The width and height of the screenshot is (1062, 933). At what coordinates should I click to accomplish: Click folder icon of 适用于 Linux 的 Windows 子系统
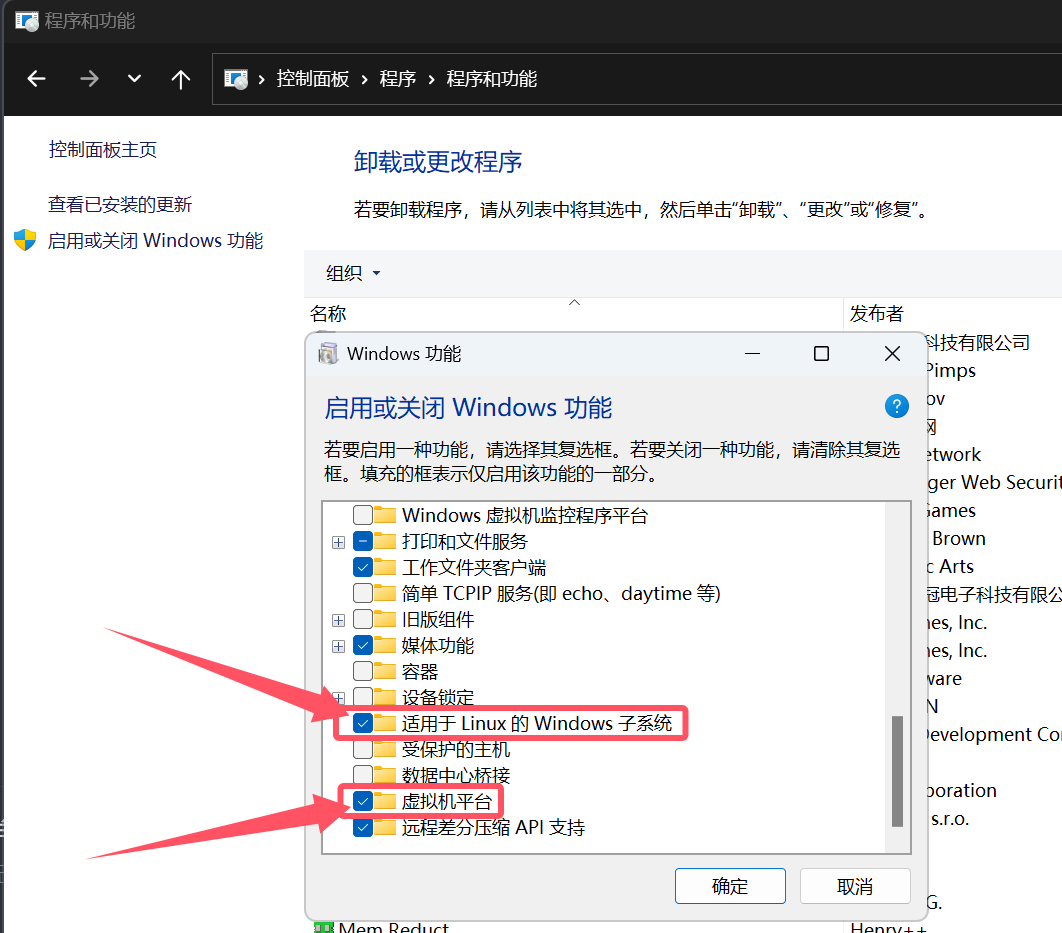click(x=385, y=723)
